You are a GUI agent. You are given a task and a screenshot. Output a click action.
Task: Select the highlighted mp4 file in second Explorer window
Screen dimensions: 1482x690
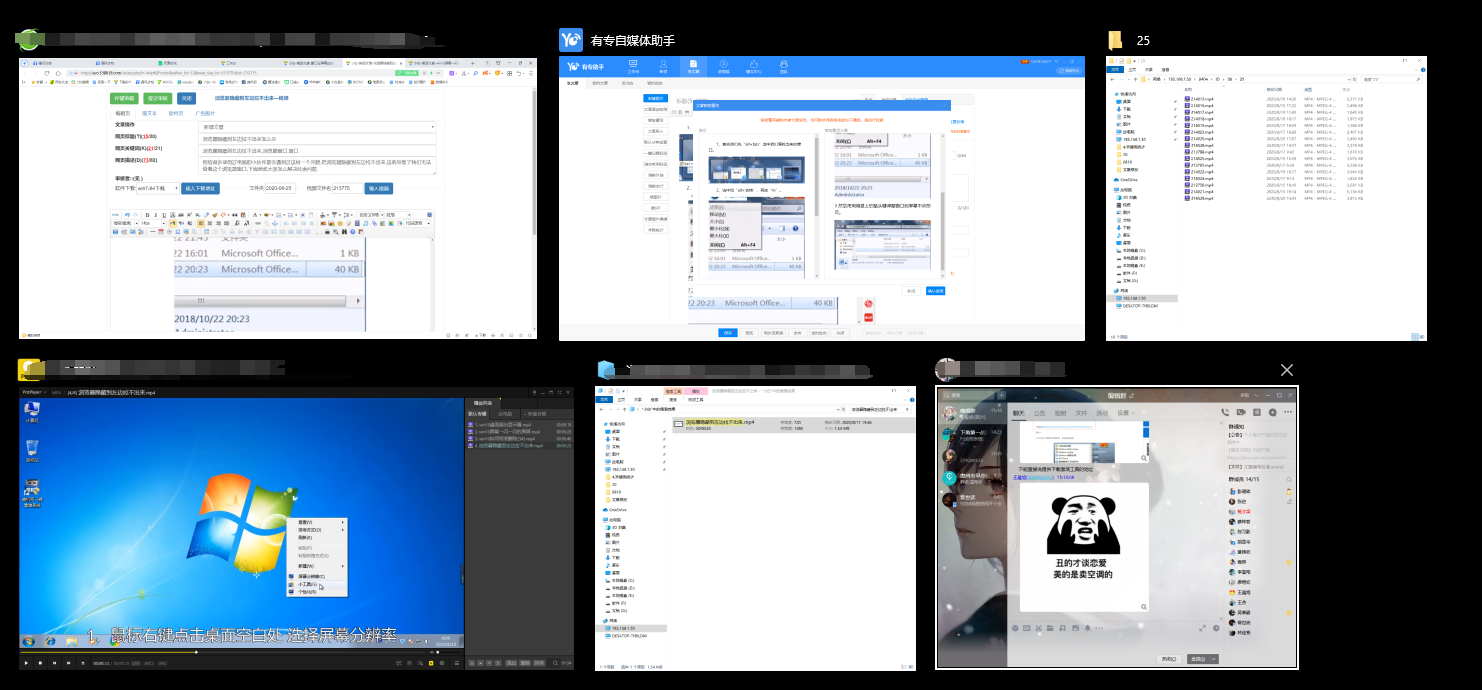(793, 424)
